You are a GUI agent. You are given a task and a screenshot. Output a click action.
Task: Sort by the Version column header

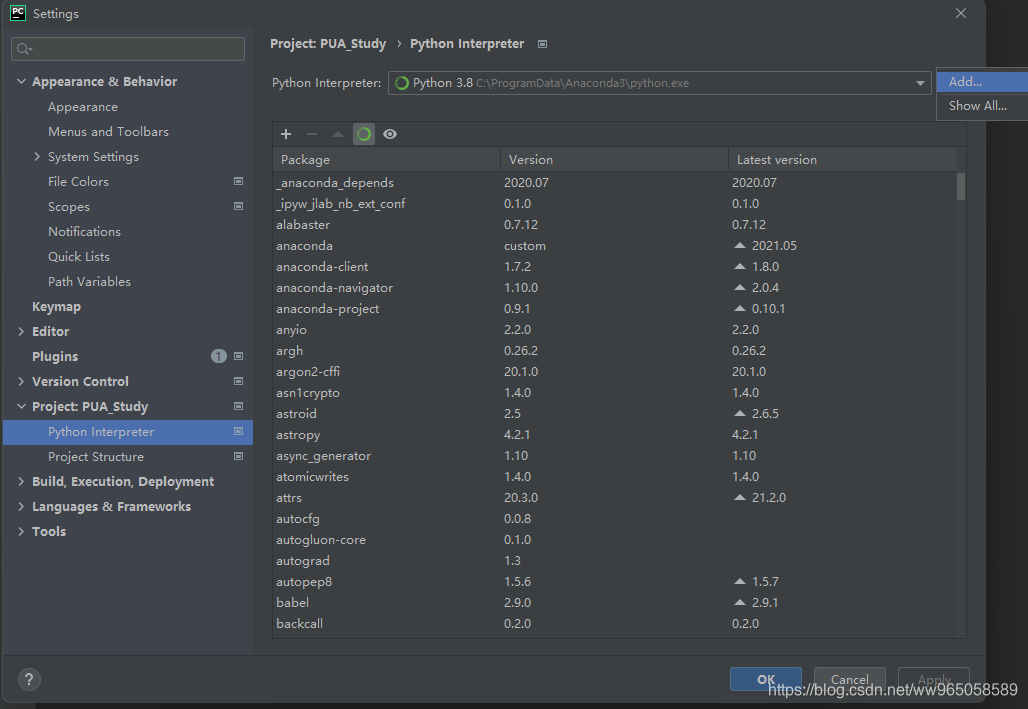coord(614,159)
